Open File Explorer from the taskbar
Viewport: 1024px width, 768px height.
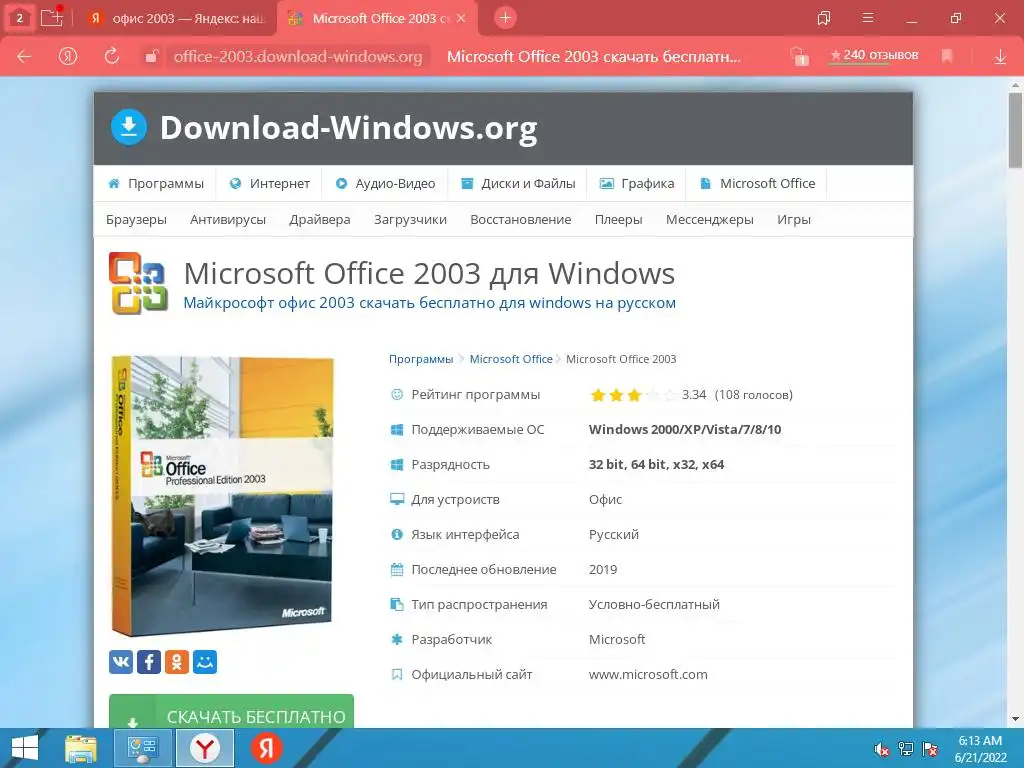80,748
